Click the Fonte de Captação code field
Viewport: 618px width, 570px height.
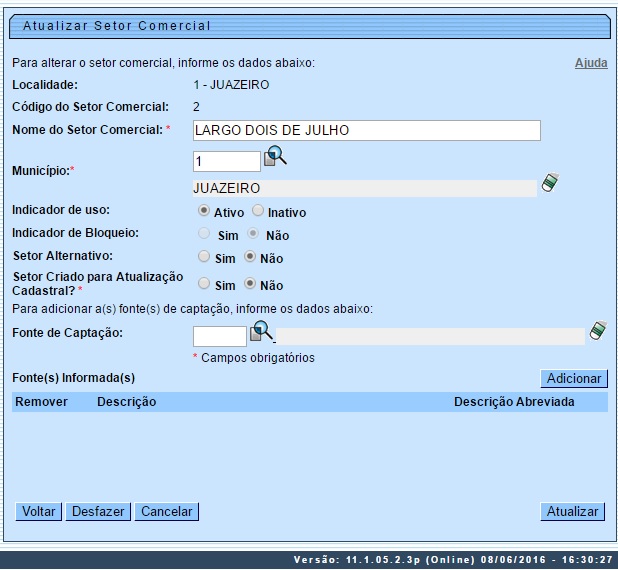[219, 336]
